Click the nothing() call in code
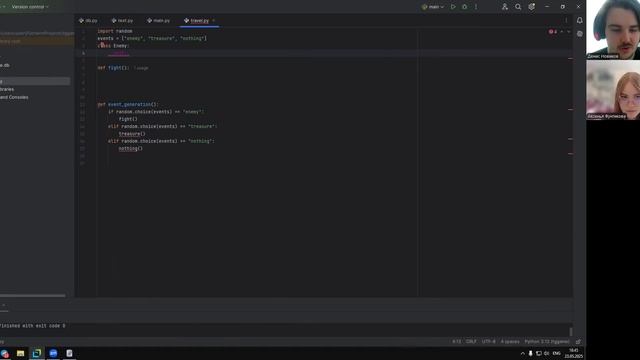Image resolution: width=640 pixels, height=360 pixels. click(x=131, y=149)
